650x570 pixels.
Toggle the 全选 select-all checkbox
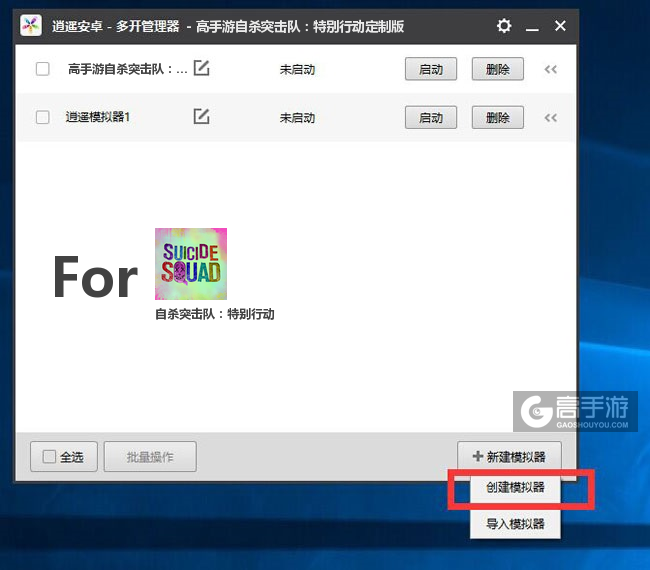49,457
